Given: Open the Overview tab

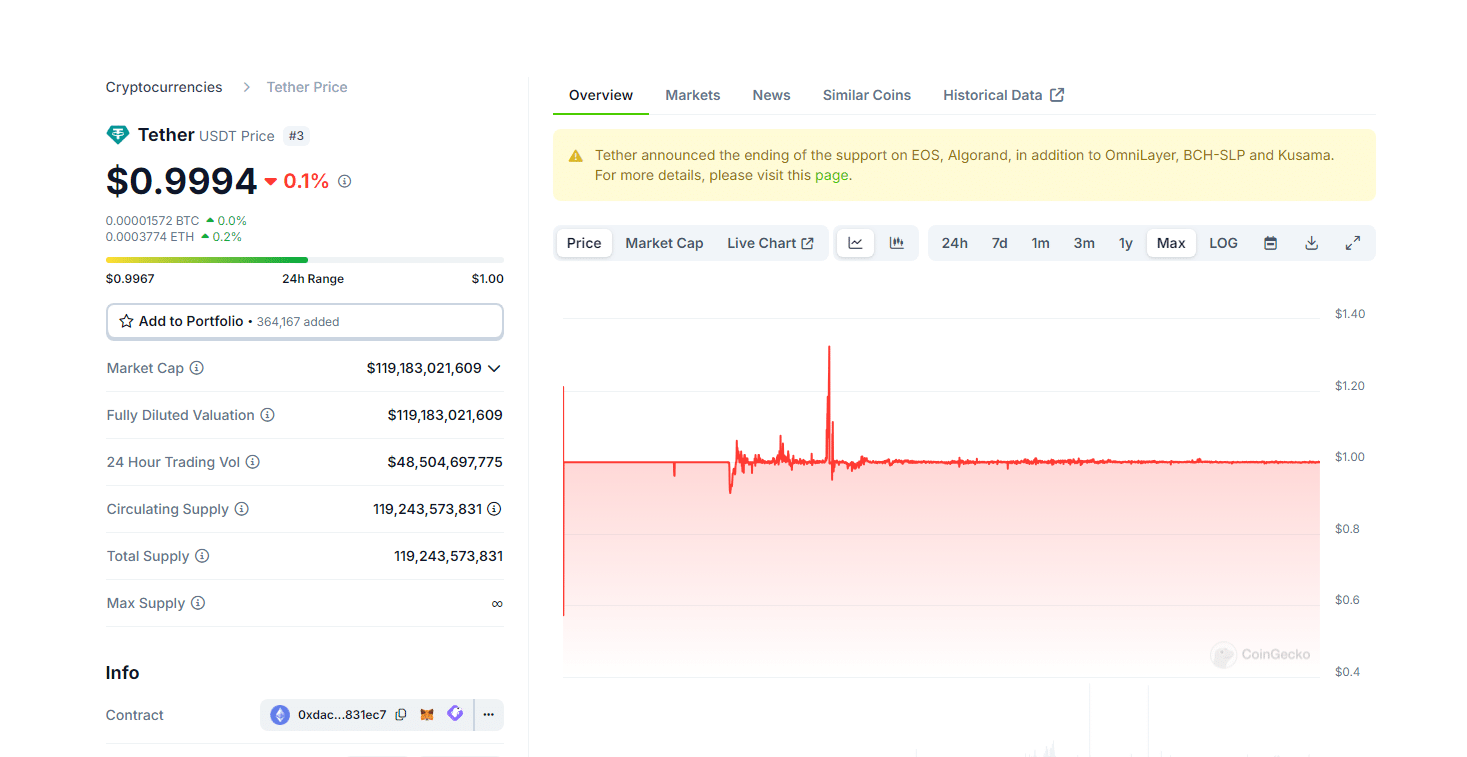Looking at the screenshot, I should [601, 95].
